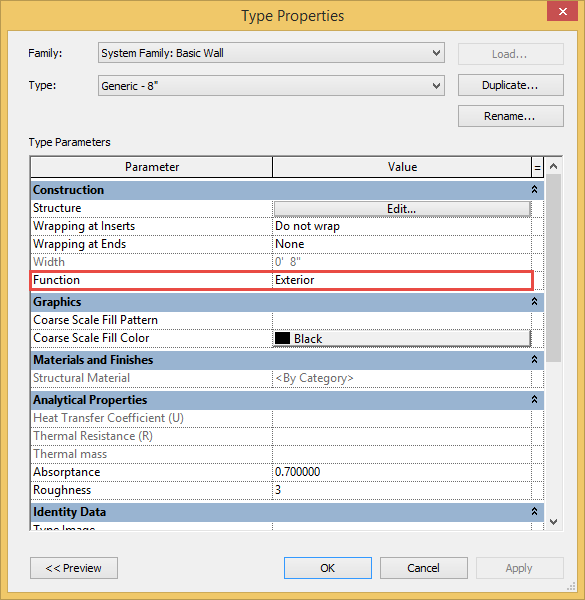The height and width of the screenshot is (600, 585).
Task: Click the = column header
Action: [x=537, y=167]
